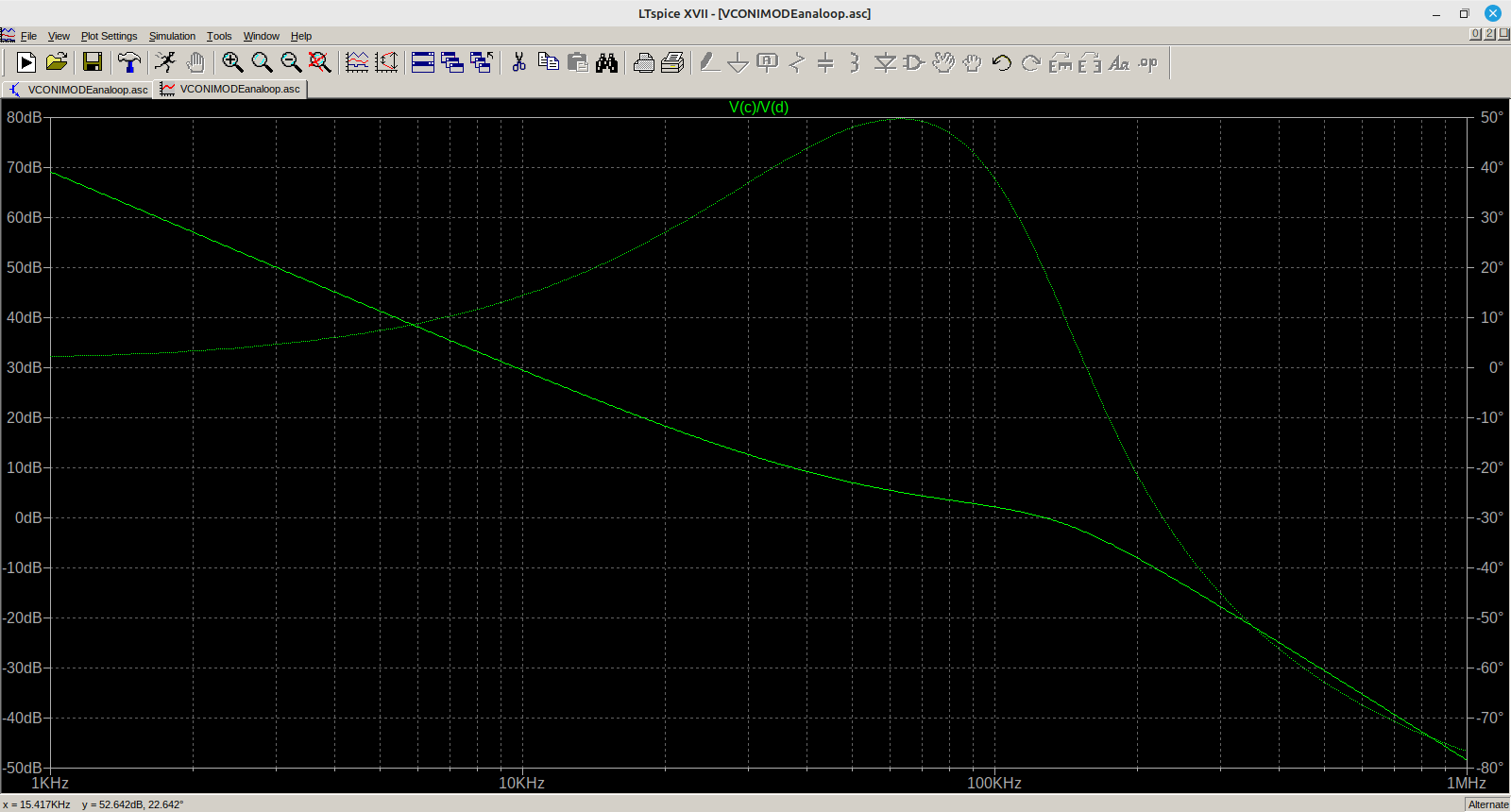Zoom to fit with the crossed magnifier icon
The image size is (1511, 812).
320,62
